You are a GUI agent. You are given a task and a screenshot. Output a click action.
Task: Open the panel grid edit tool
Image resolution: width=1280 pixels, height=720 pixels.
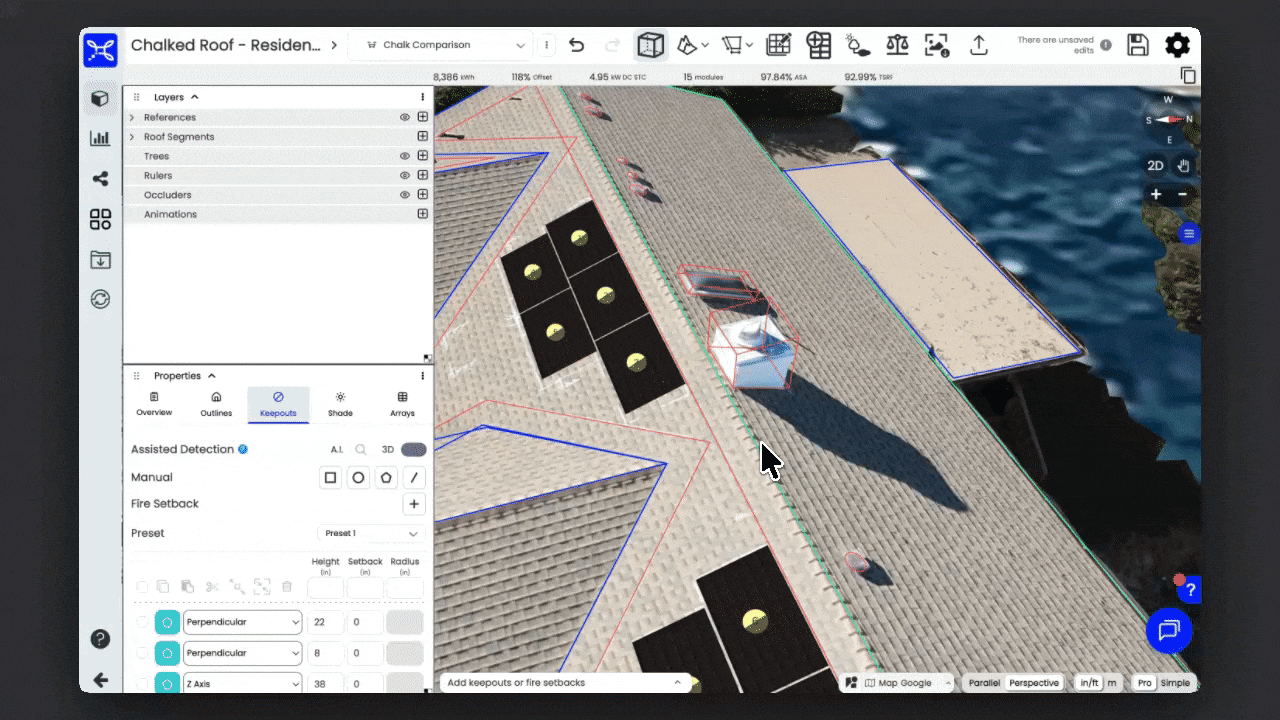click(779, 45)
